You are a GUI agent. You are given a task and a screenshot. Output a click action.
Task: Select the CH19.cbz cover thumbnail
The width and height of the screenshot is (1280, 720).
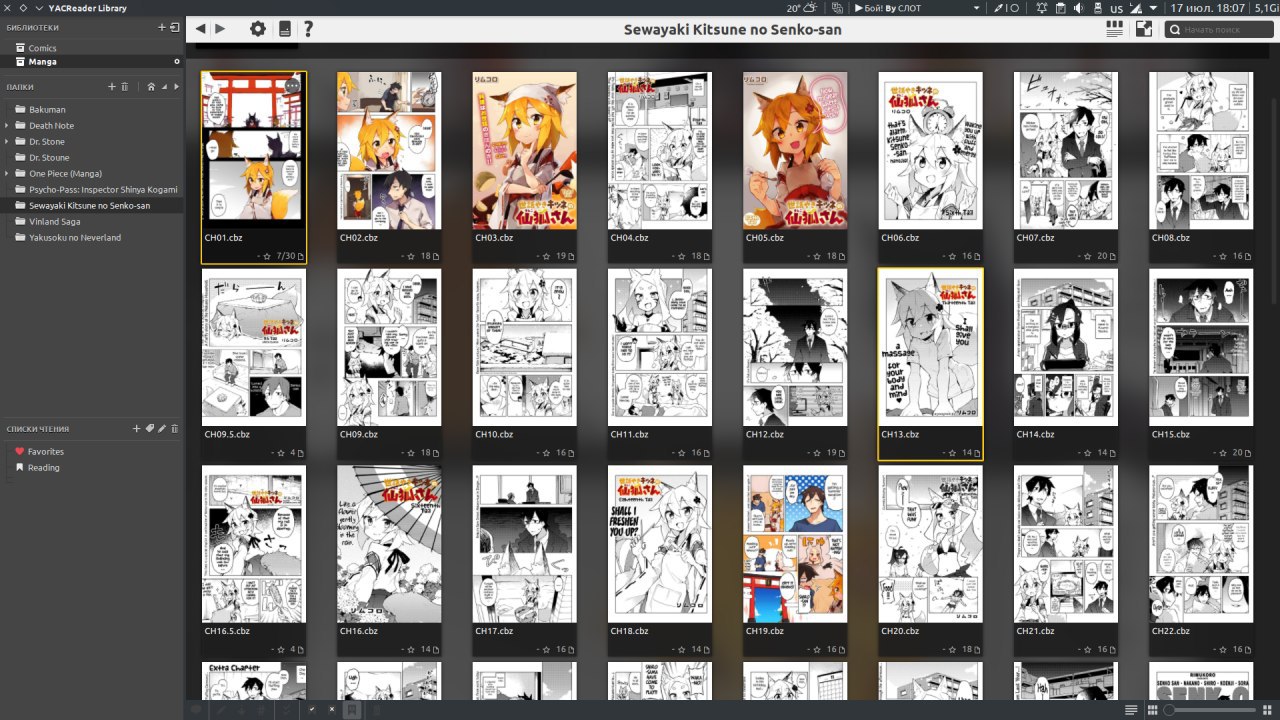tap(795, 544)
